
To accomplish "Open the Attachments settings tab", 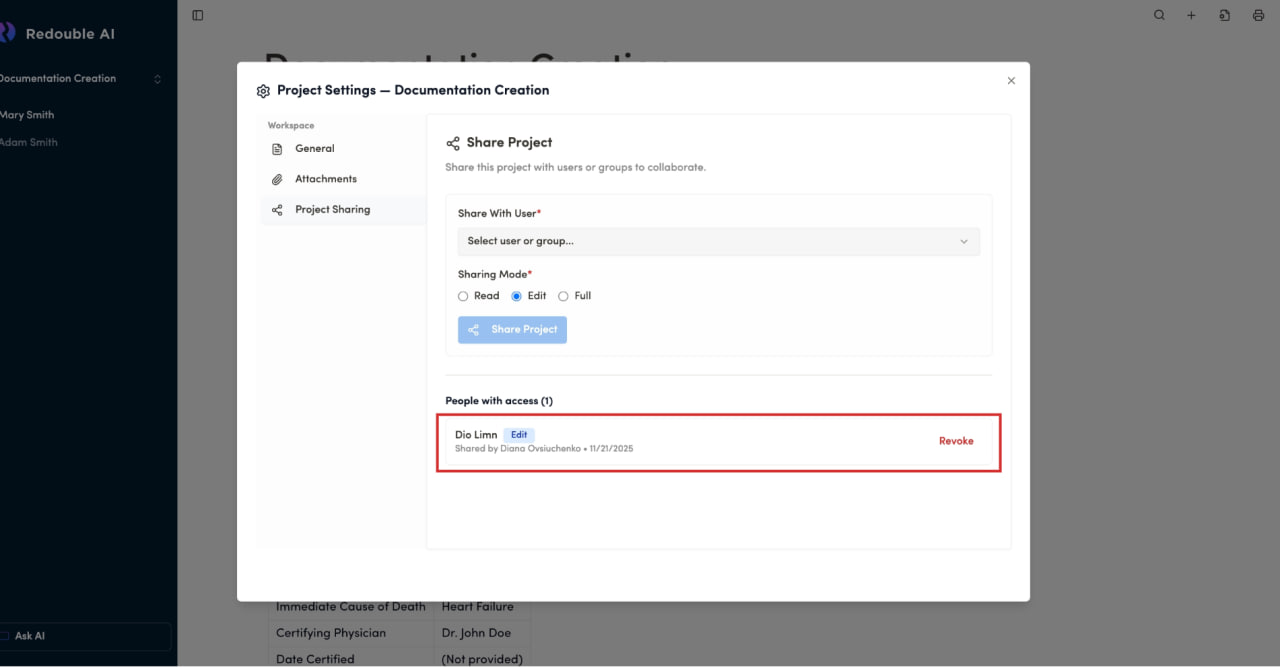I will coord(325,179).
